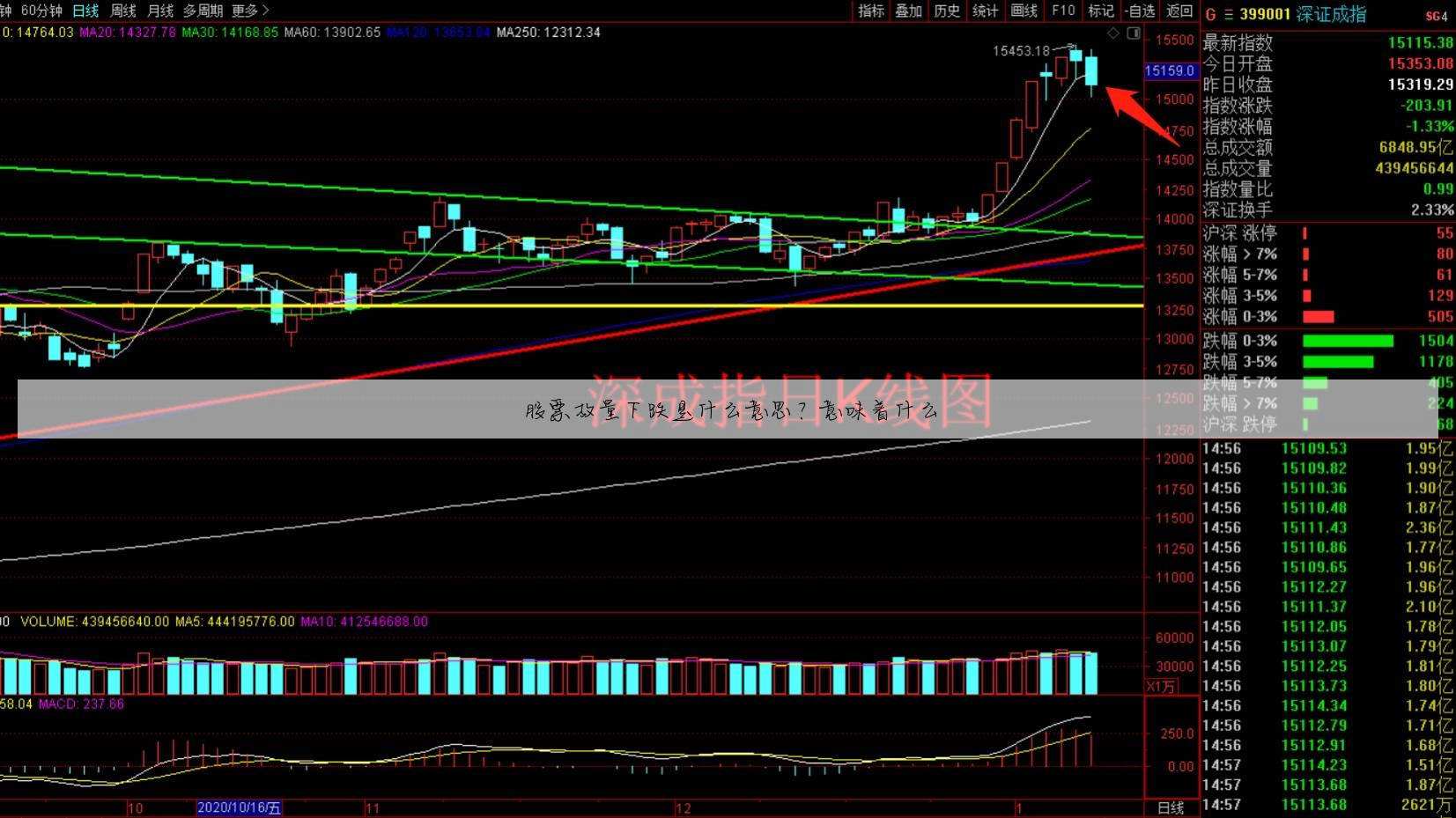Image resolution: width=1456 pixels, height=818 pixels.
Task: Click the 2020/10/16五 date marker on timeline
Action: (x=240, y=807)
